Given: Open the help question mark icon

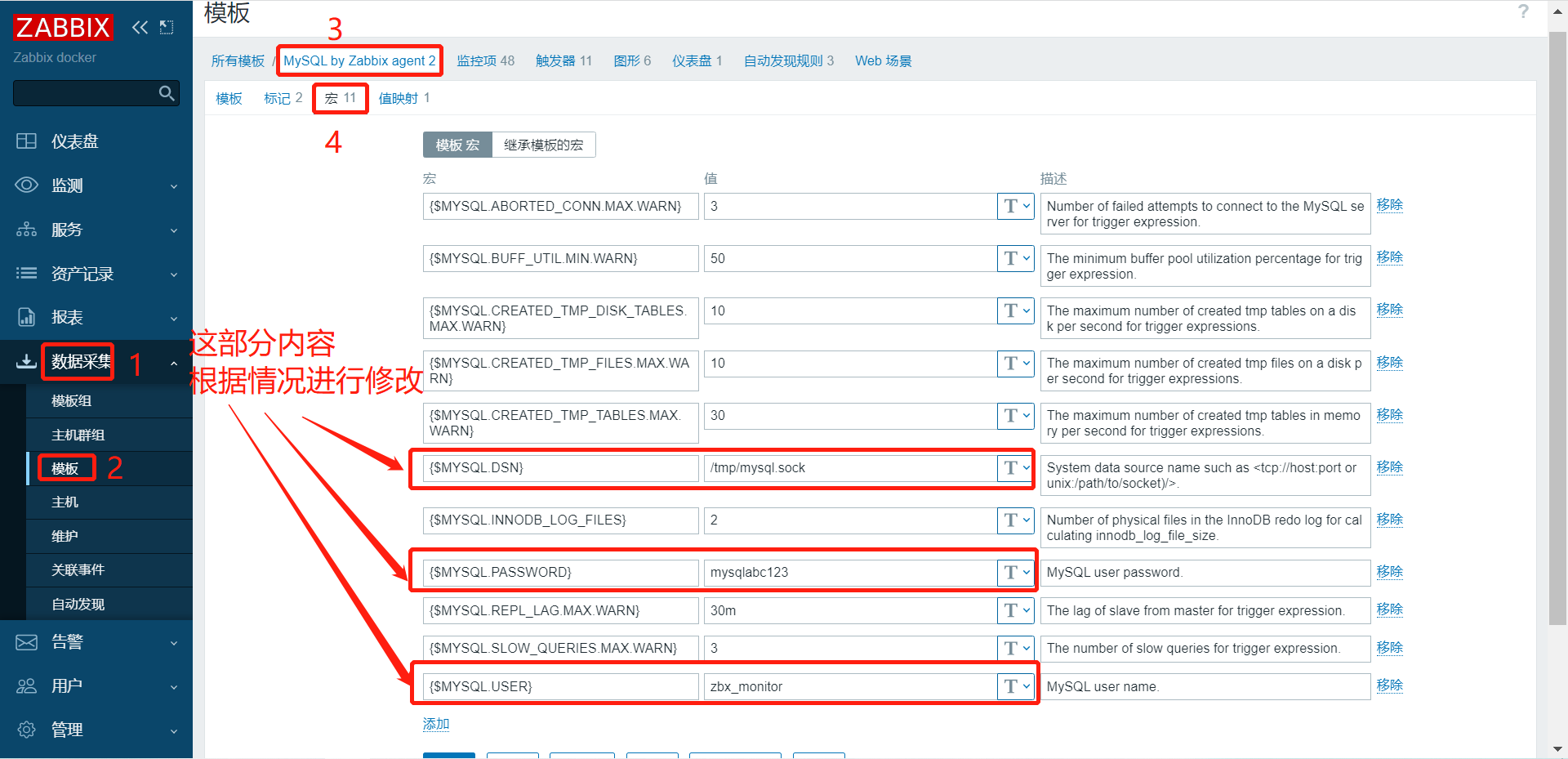Looking at the screenshot, I should (x=1523, y=11).
